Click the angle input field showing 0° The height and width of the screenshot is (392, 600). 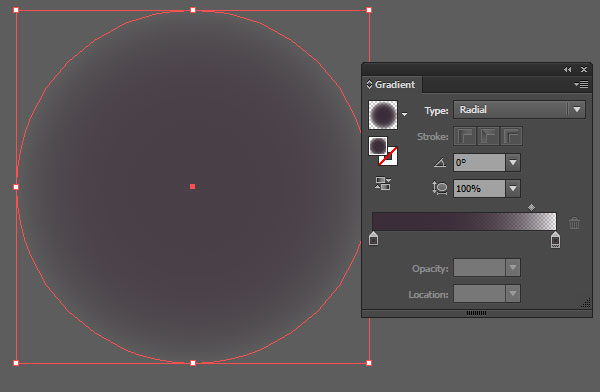pos(479,163)
